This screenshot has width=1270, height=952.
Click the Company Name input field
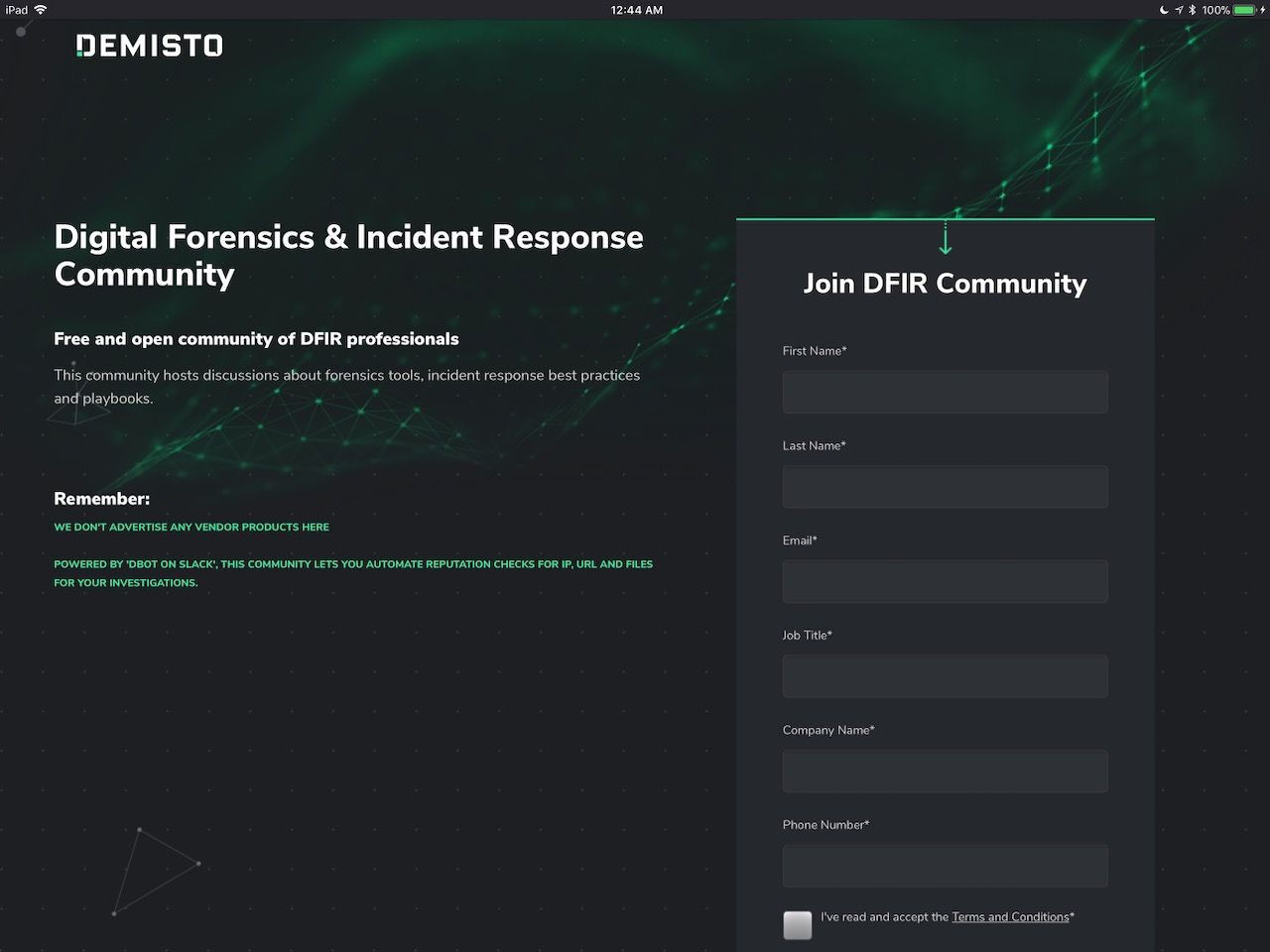(945, 771)
